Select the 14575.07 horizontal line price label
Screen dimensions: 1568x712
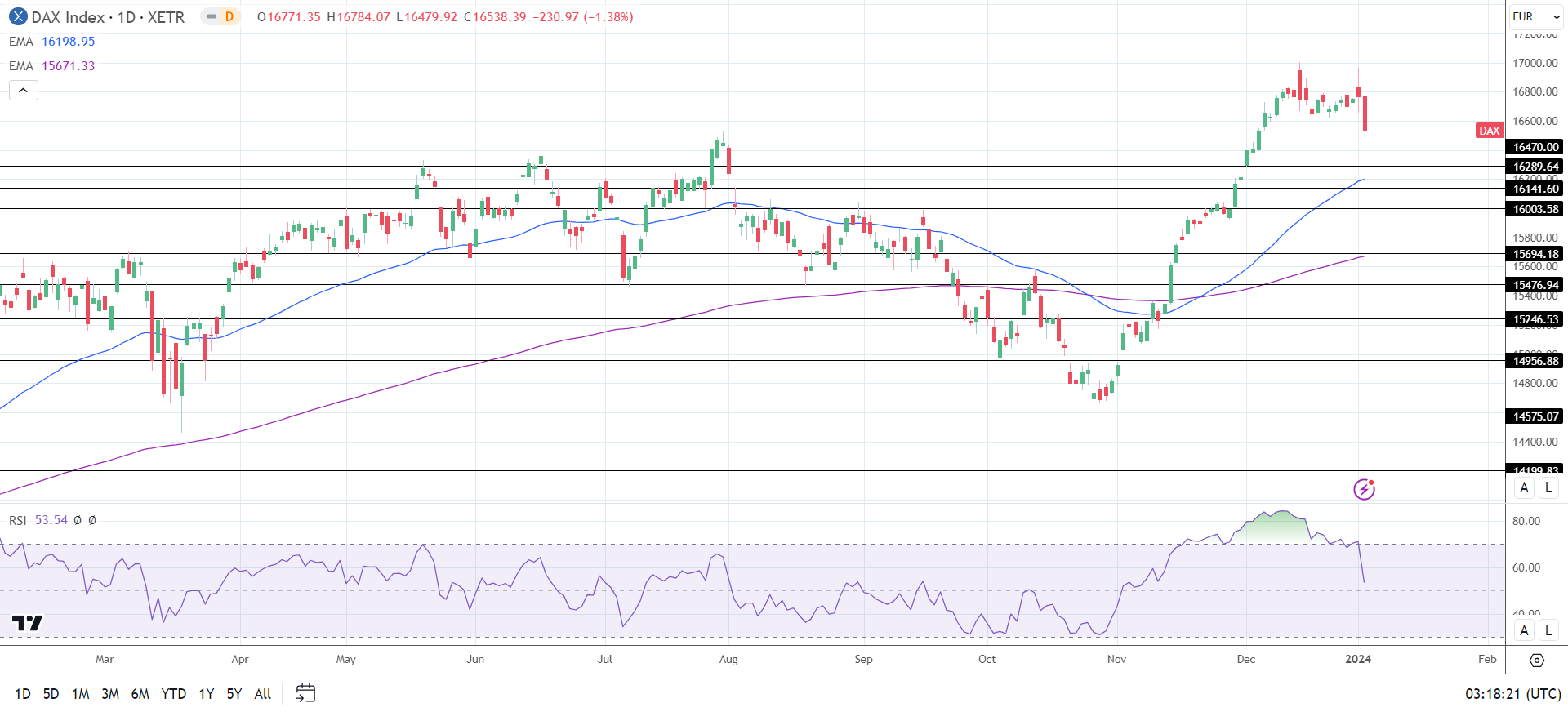1535,416
